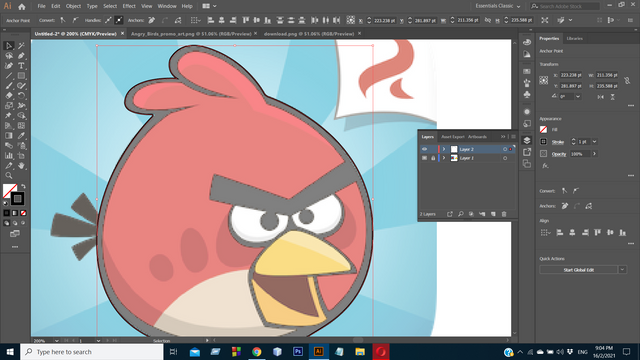Click Layer 2 target circle
The width and height of the screenshot is (640, 360).
tap(505, 149)
